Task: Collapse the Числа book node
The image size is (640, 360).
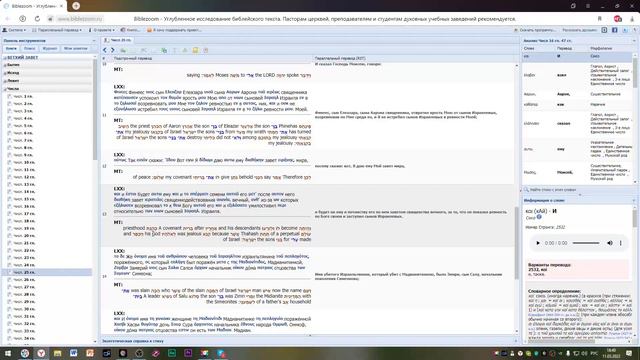Action: pos(5,89)
